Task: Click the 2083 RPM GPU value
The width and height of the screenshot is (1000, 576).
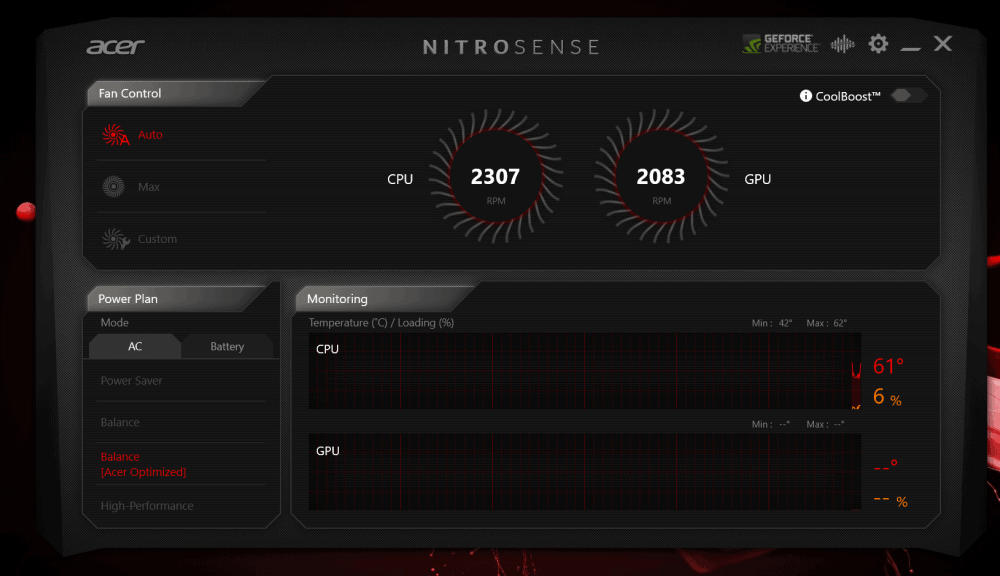Action: (661, 177)
